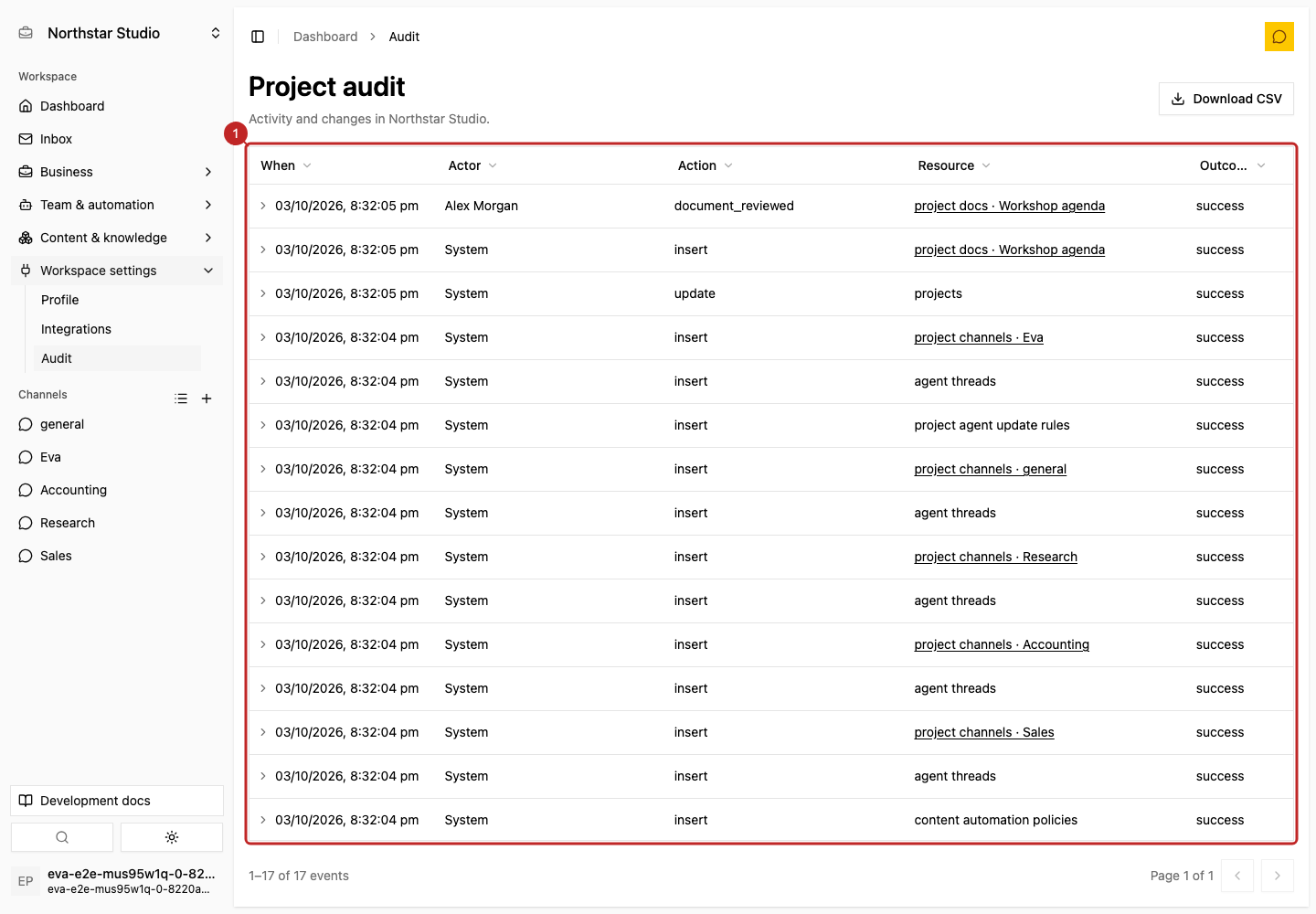Expand Content & knowledge chevron
Viewport: 1316px width, 914px height.
[208, 238]
